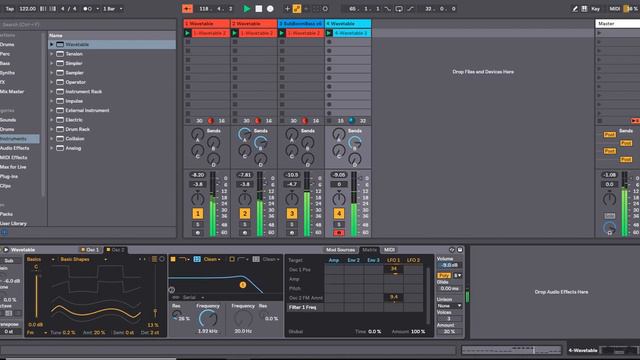Enable the Key mapping mode button
Screen dimensions: 640x360
coord(596,9)
